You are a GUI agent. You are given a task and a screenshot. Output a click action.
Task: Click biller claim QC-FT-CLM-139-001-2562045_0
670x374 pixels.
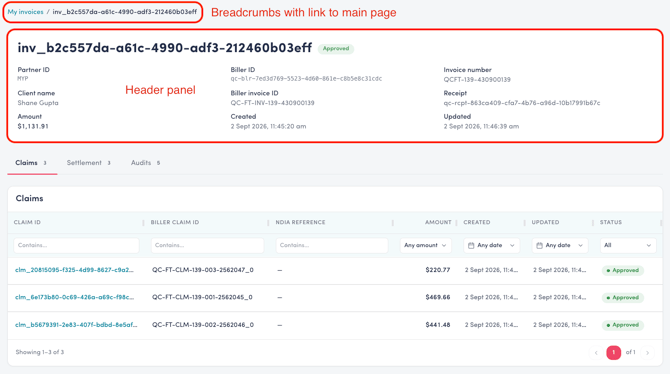coord(202,297)
